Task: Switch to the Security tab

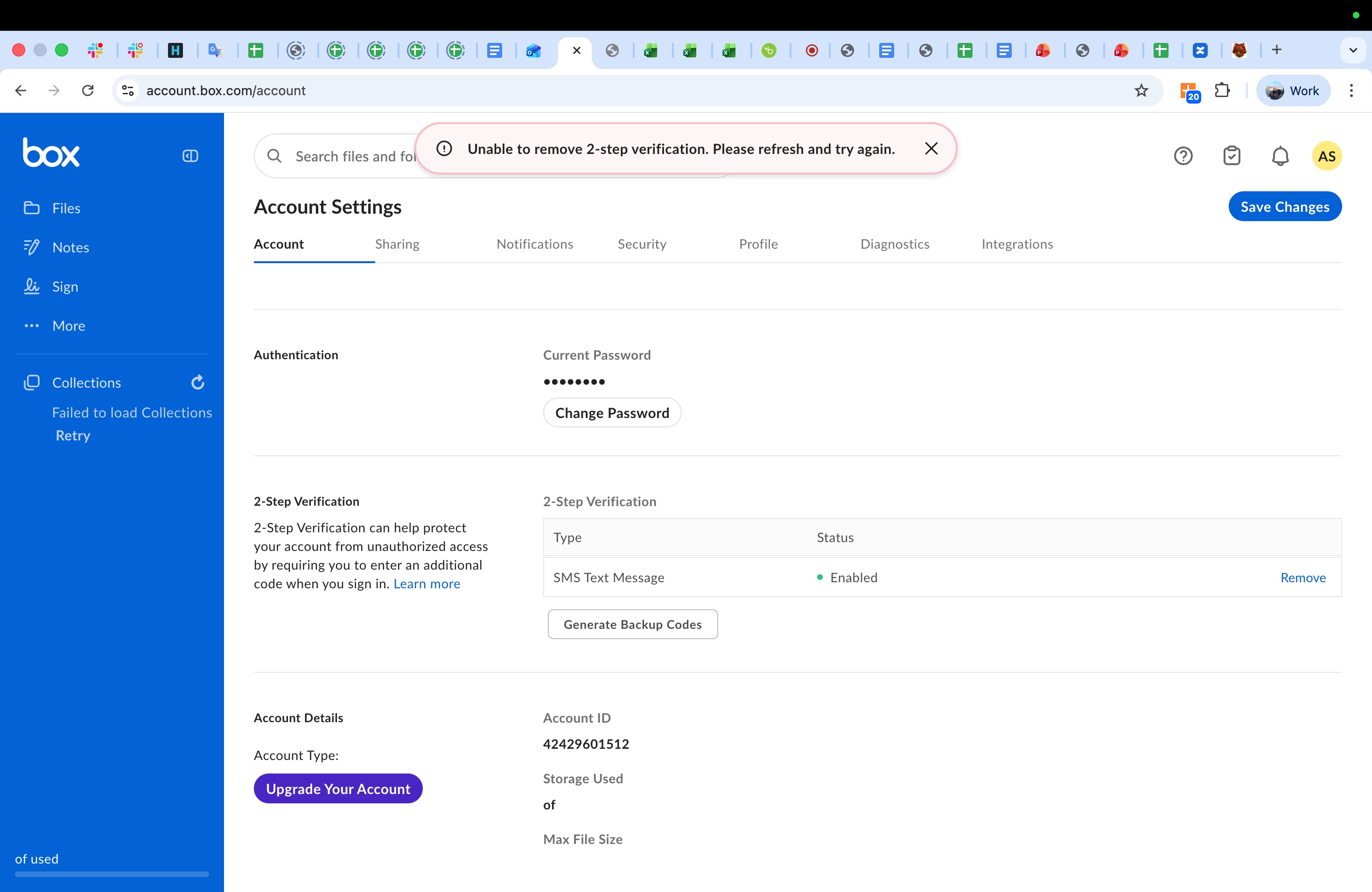Action: point(642,244)
